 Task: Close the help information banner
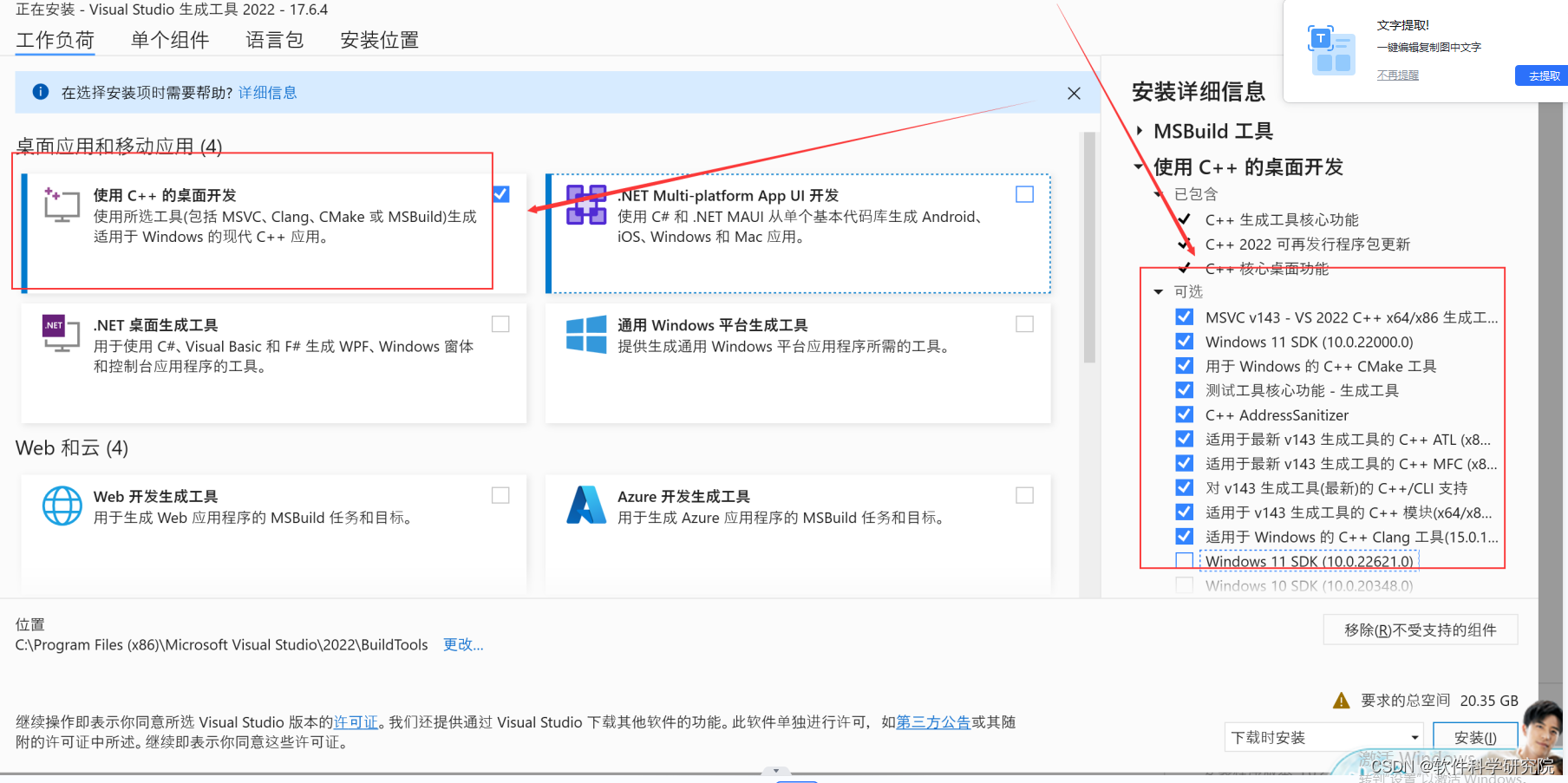(x=1074, y=93)
